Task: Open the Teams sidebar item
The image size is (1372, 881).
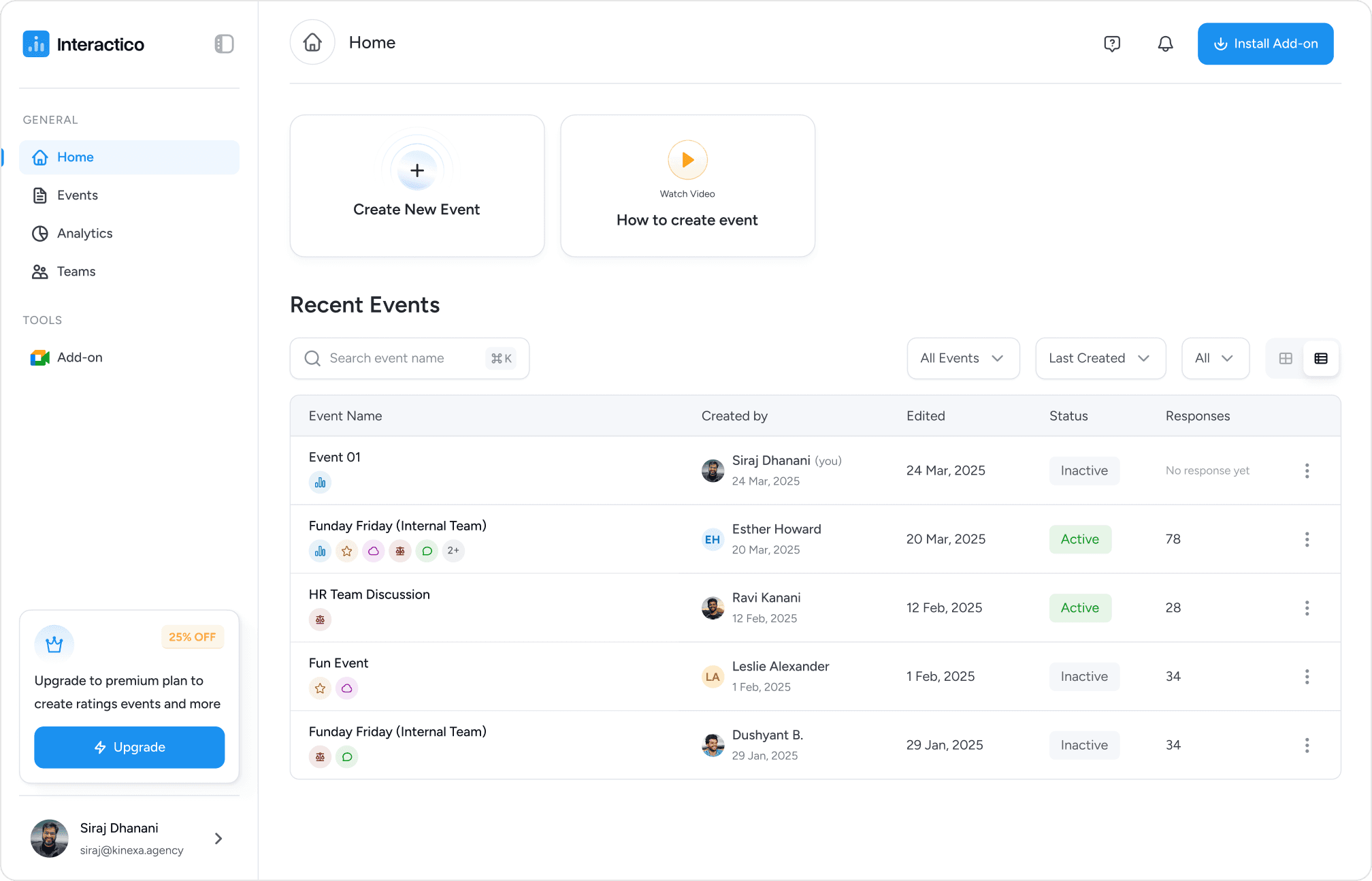Action: tap(76, 272)
